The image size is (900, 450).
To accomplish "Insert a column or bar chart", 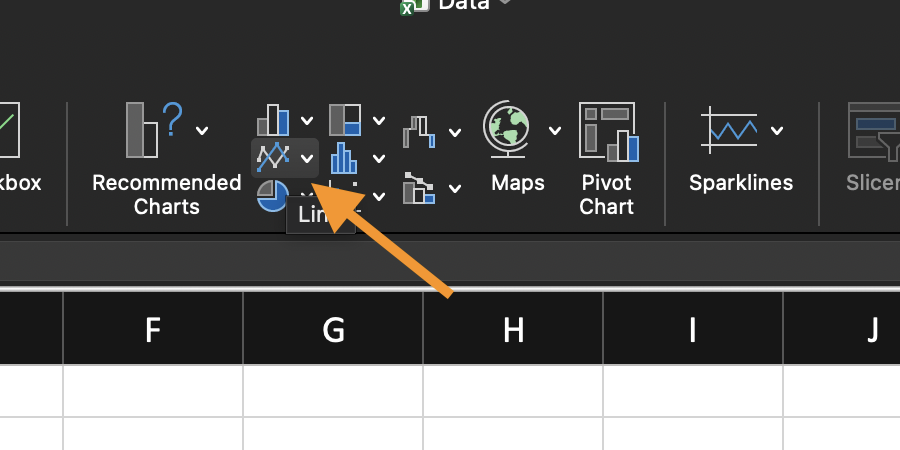I will point(273,121).
